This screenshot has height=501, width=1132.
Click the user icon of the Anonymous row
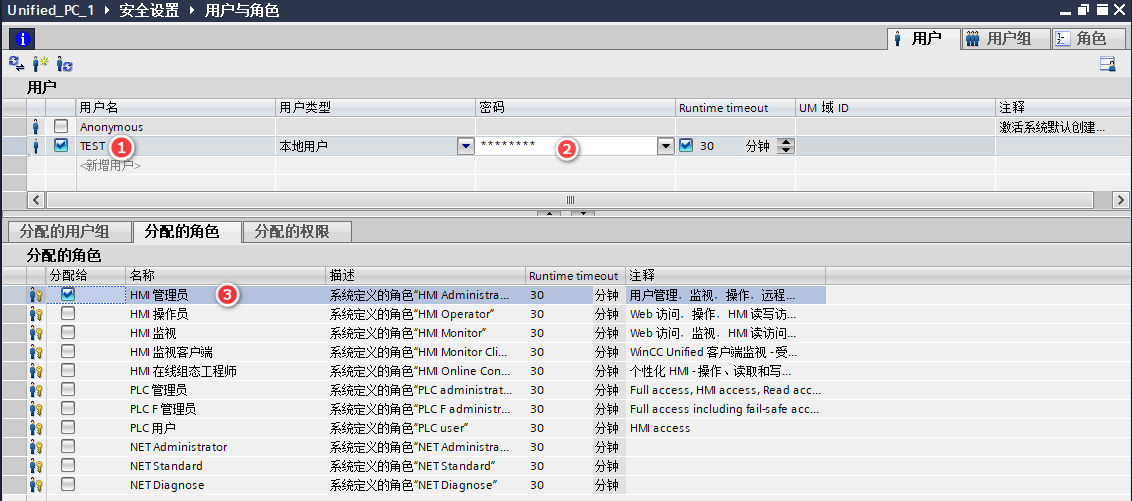pyautogui.click(x=36, y=126)
